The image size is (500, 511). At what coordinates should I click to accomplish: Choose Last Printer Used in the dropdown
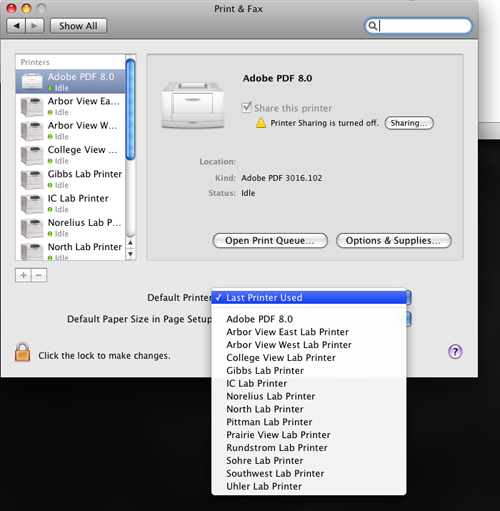309,297
